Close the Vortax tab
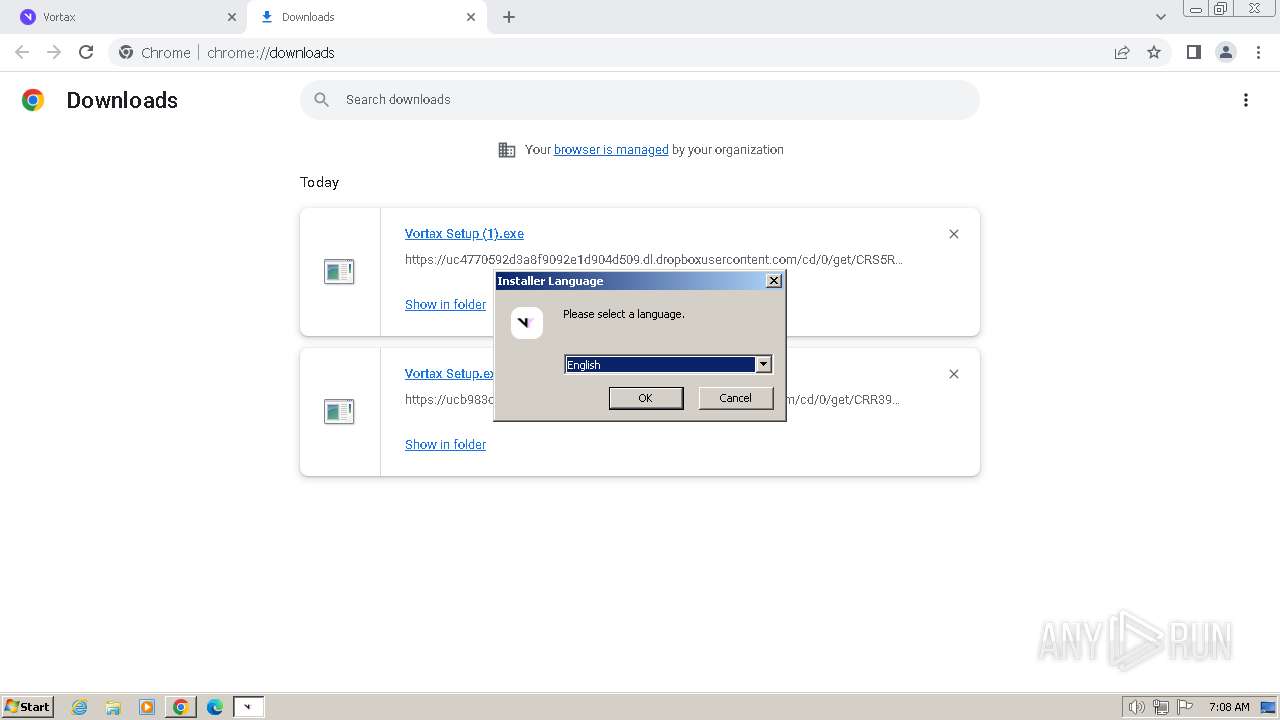 click(x=232, y=17)
